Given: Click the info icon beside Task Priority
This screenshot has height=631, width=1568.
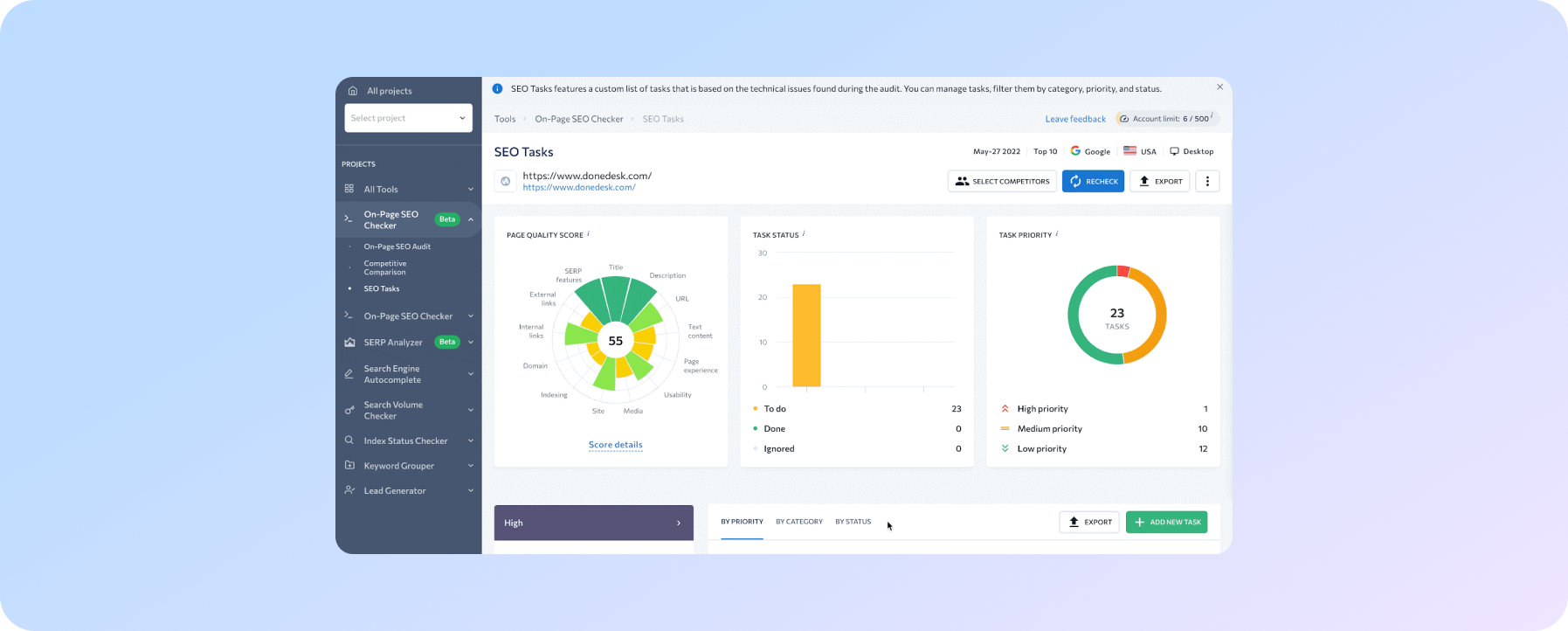Looking at the screenshot, I should coord(1057,234).
